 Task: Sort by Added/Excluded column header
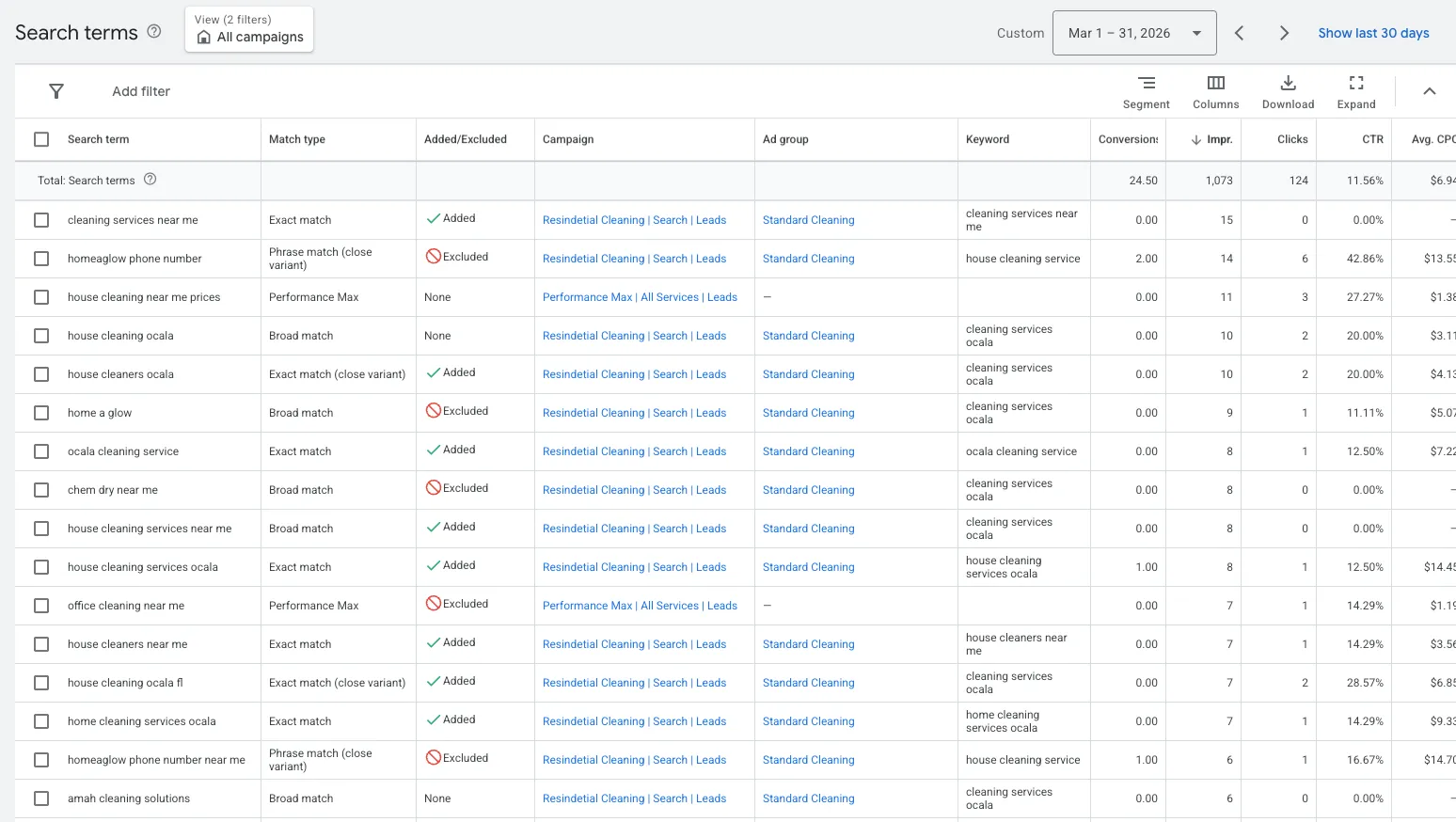tap(466, 139)
